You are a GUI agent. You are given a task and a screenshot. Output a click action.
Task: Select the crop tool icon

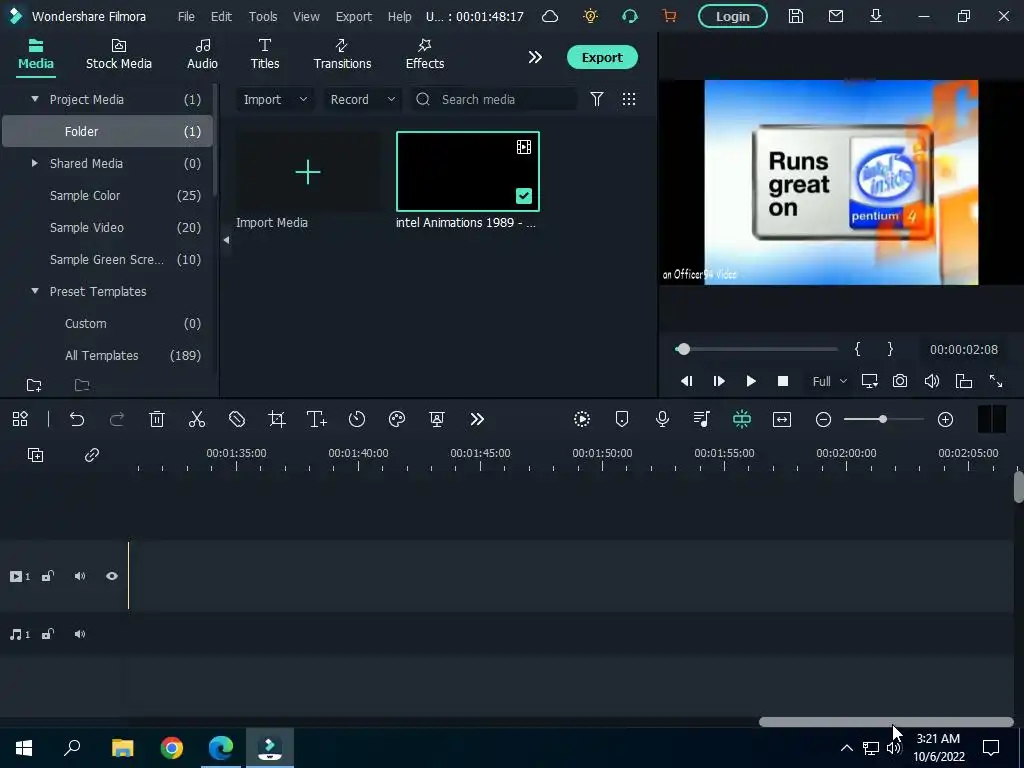(x=277, y=419)
